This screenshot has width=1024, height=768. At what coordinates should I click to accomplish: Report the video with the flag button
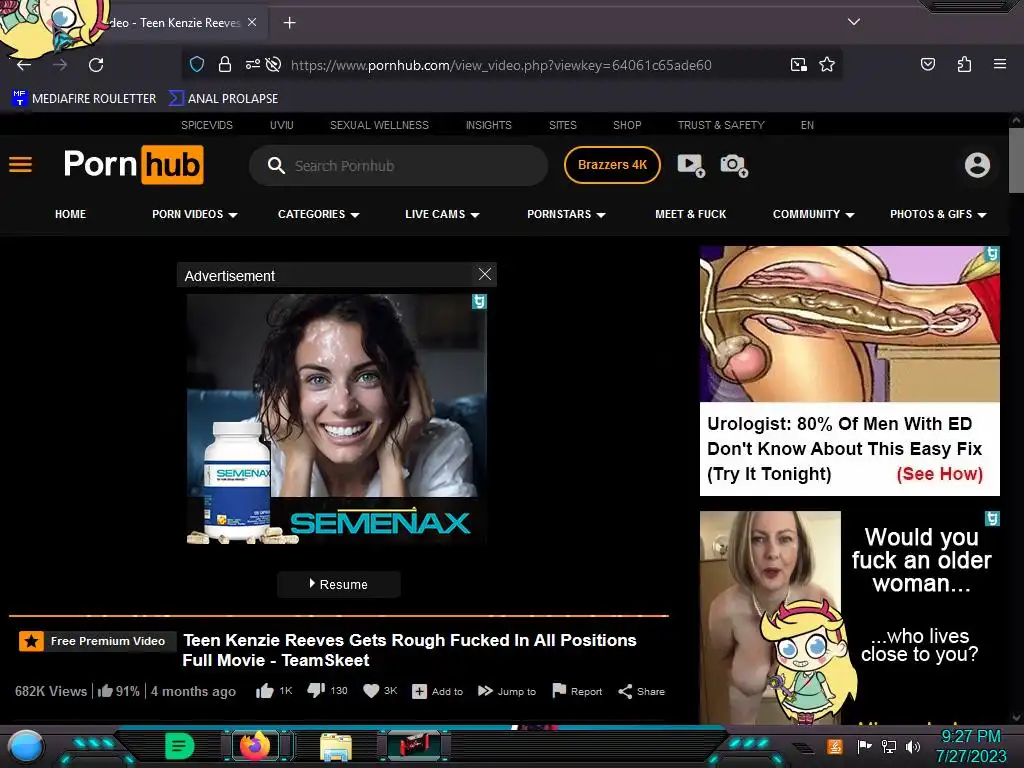(x=577, y=691)
